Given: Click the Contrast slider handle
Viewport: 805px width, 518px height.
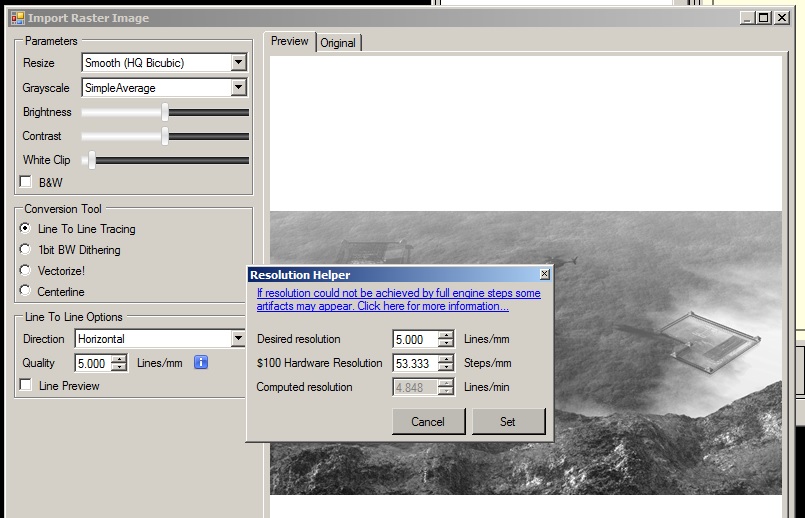Looking at the screenshot, I should (165, 136).
